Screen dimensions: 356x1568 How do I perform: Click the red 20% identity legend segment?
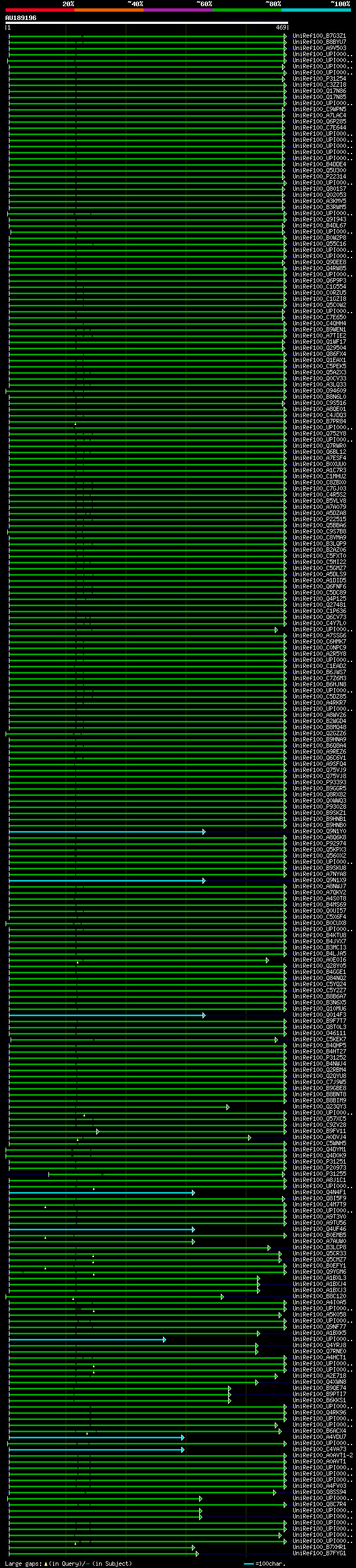coord(39,10)
